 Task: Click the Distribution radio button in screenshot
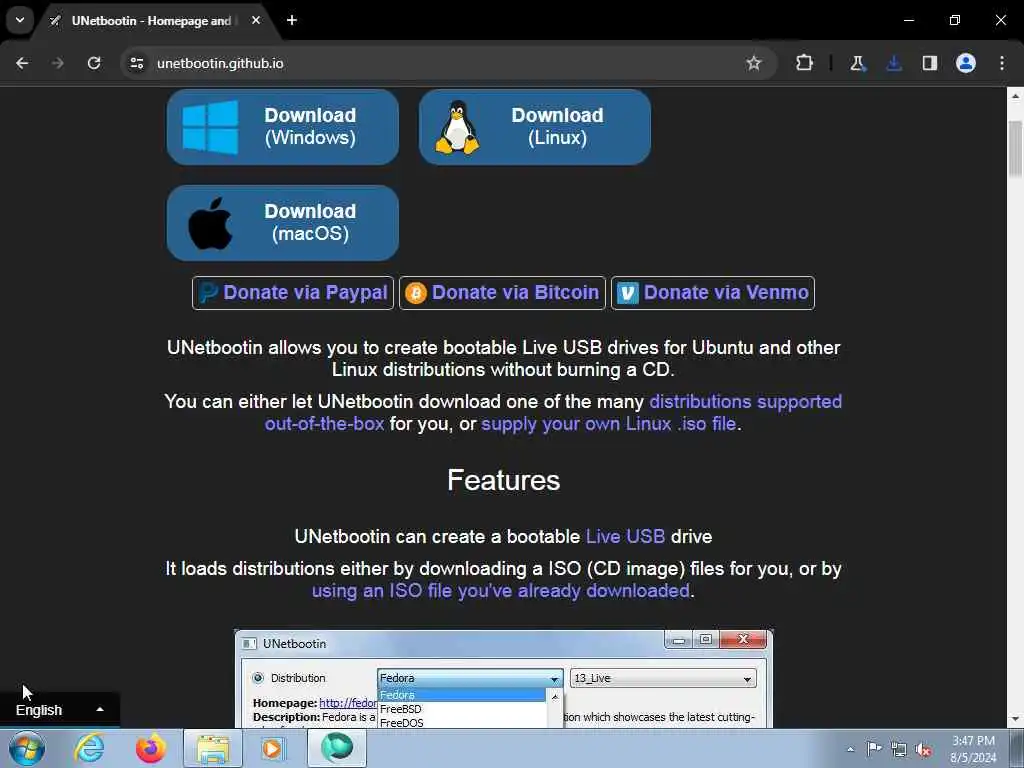(258, 678)
